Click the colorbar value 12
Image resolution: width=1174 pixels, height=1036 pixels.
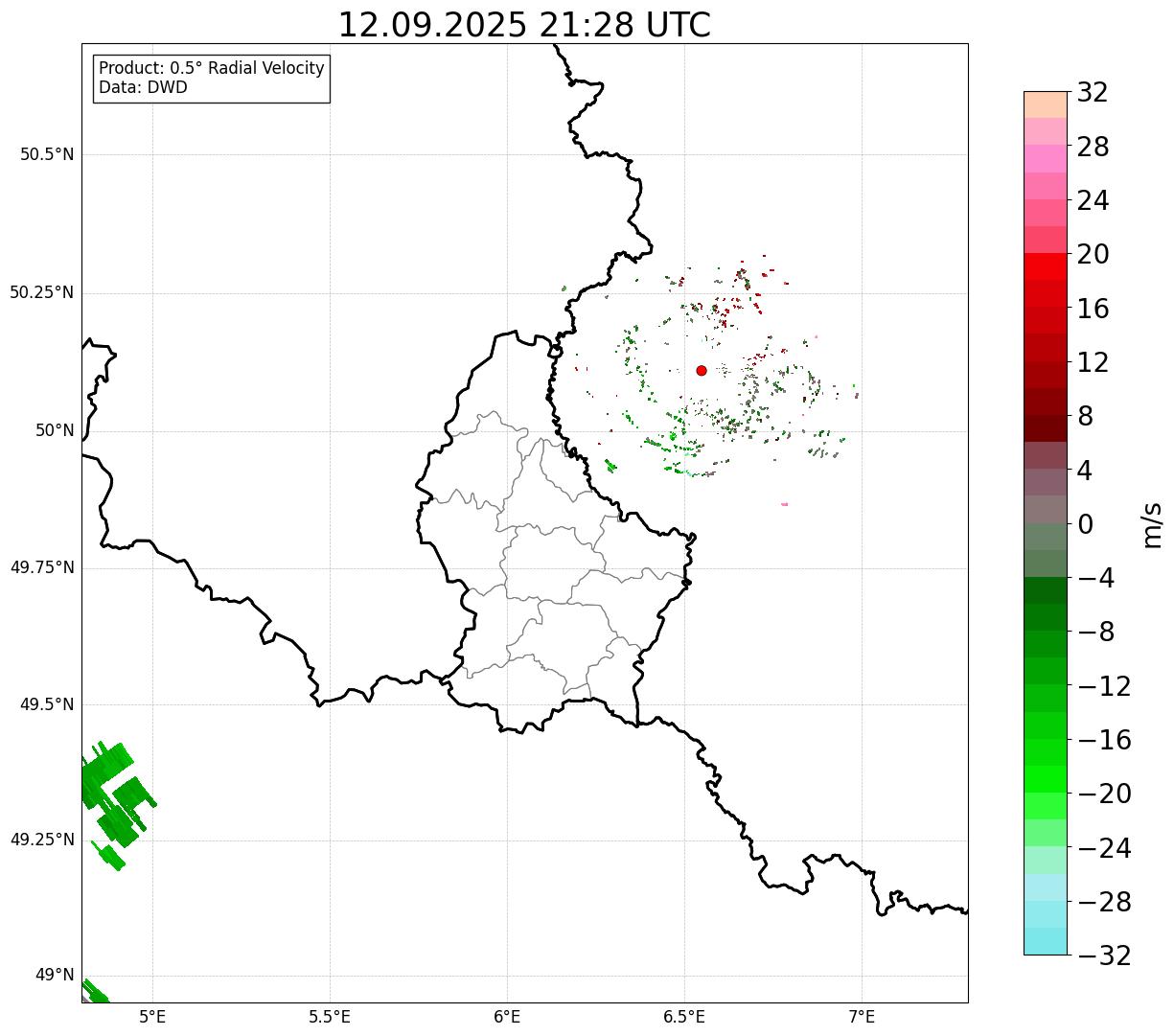click(1093, 362)
